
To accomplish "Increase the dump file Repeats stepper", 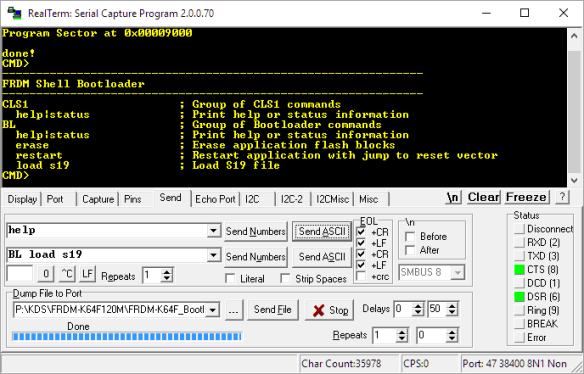I will tap(402, 332).
